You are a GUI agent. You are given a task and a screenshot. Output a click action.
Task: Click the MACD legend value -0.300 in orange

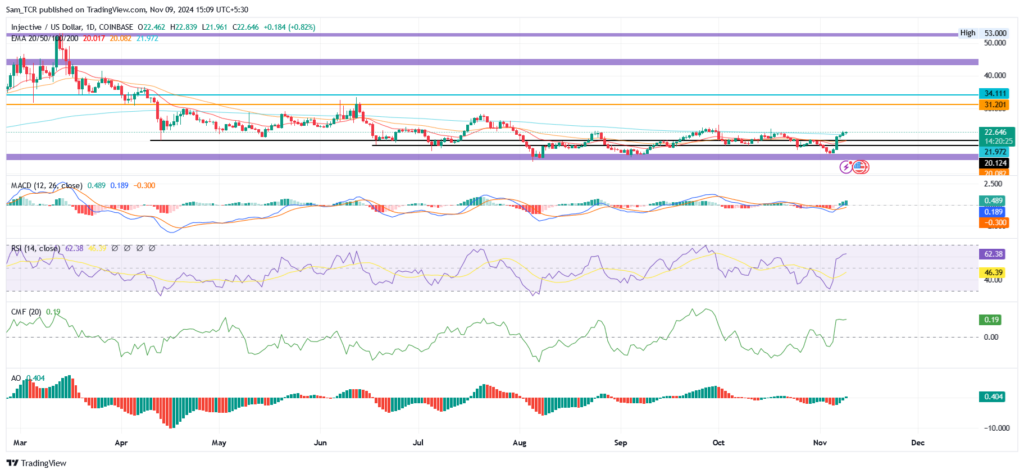pos(144,186)
